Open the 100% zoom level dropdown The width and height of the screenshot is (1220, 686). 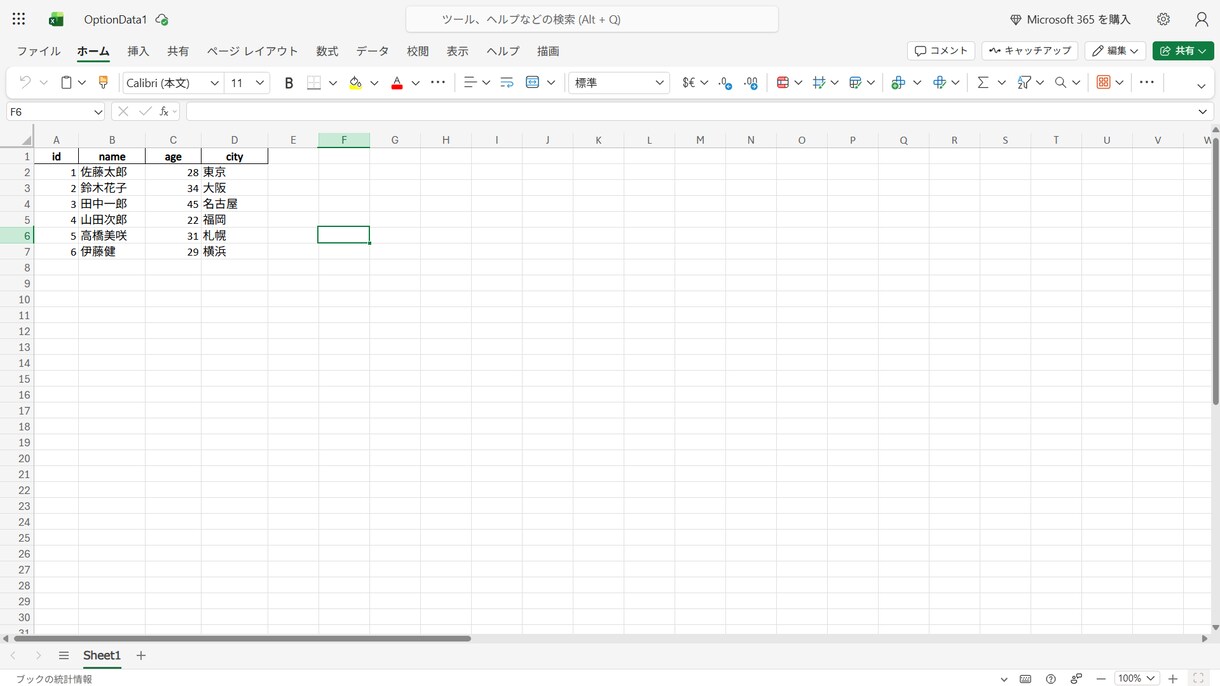pyautogui.click(x=1137, y=679)
